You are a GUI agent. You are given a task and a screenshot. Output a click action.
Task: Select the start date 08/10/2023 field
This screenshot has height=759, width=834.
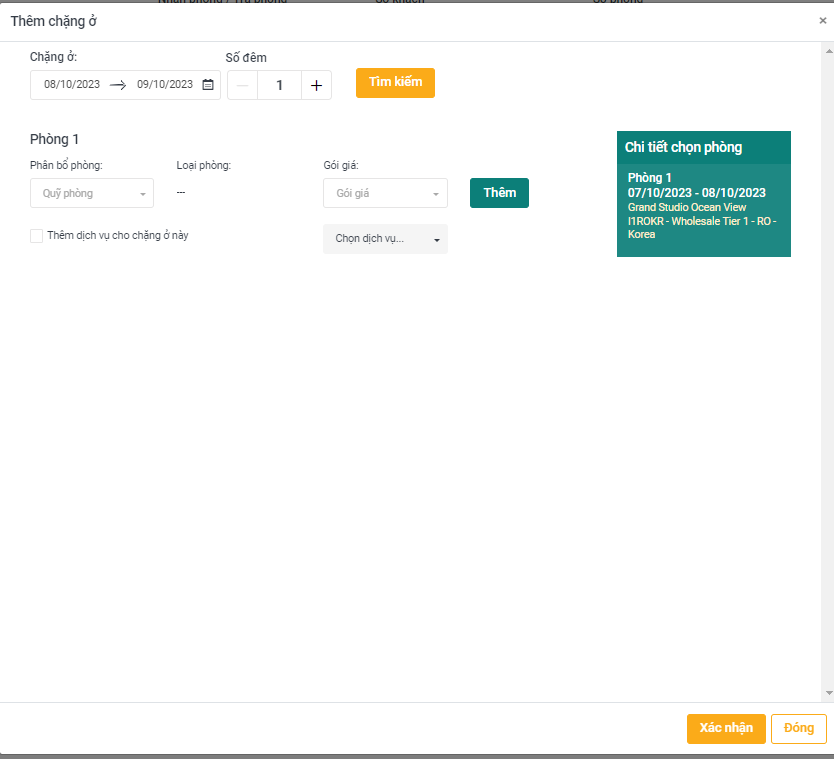72,85
